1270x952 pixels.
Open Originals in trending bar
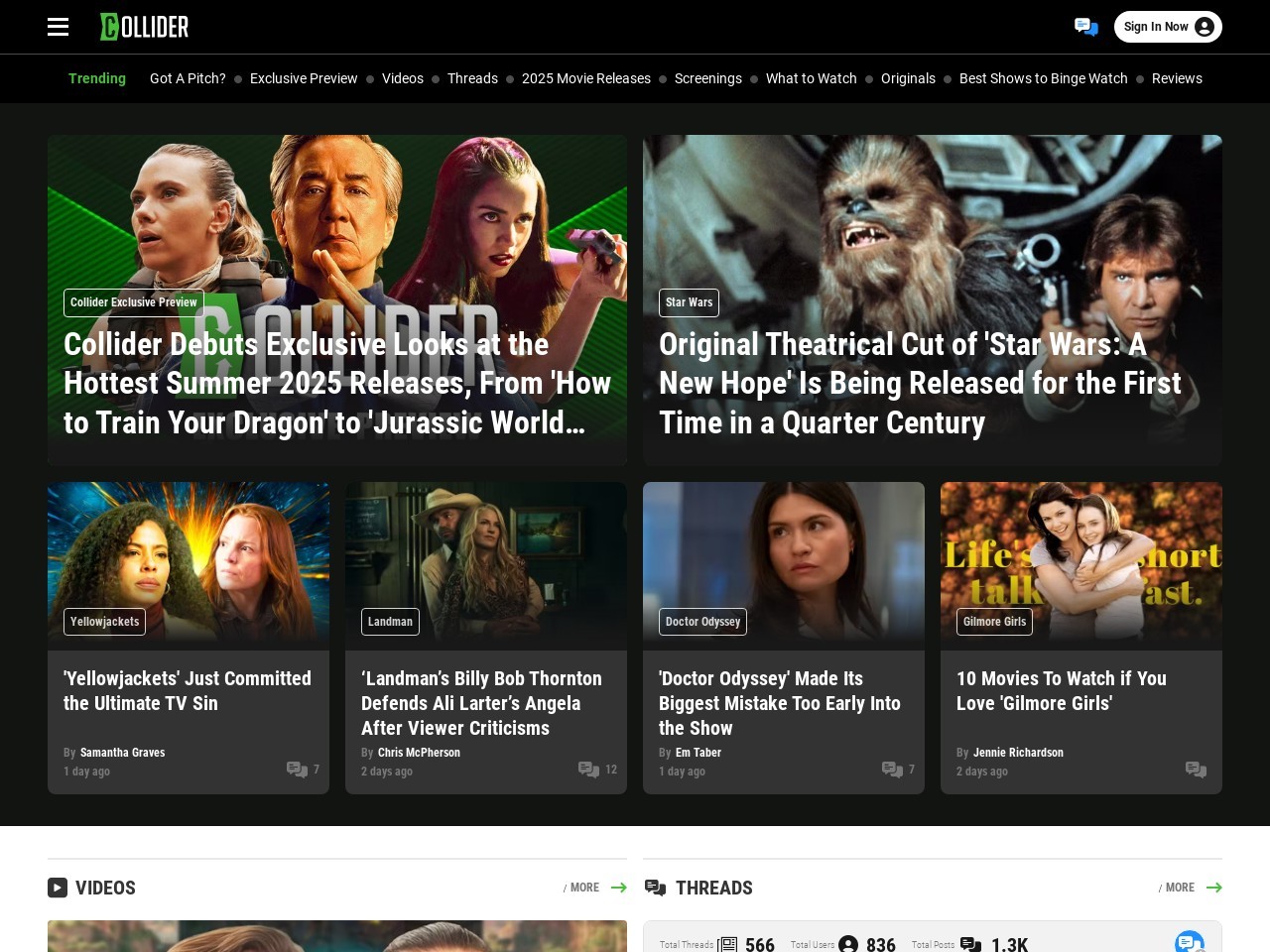[908, 78]
